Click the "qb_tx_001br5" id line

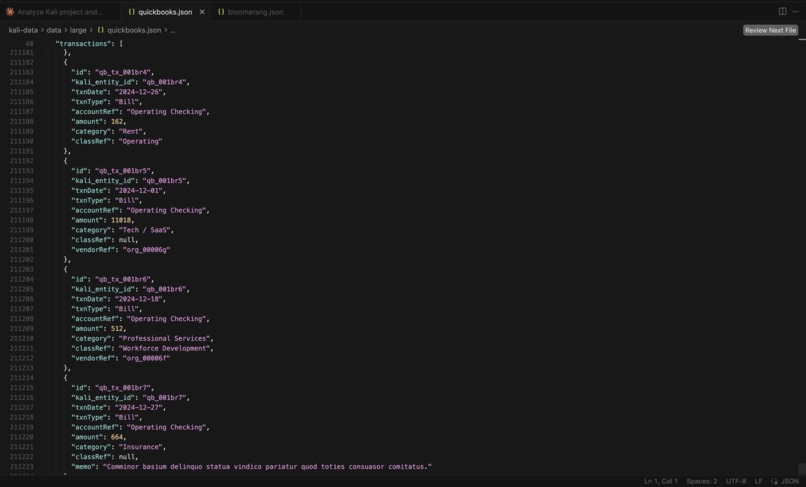coord(112,171)
